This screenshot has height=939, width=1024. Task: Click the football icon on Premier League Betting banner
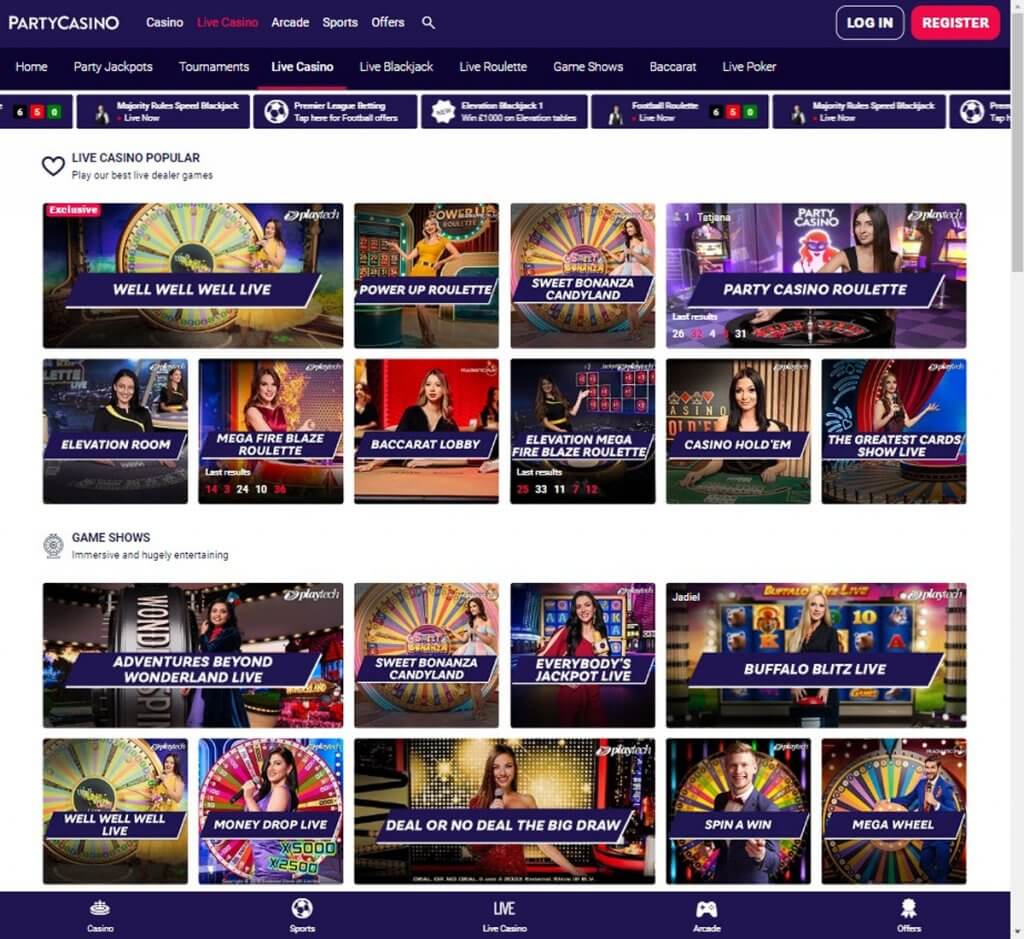click(x=276, y=112)
